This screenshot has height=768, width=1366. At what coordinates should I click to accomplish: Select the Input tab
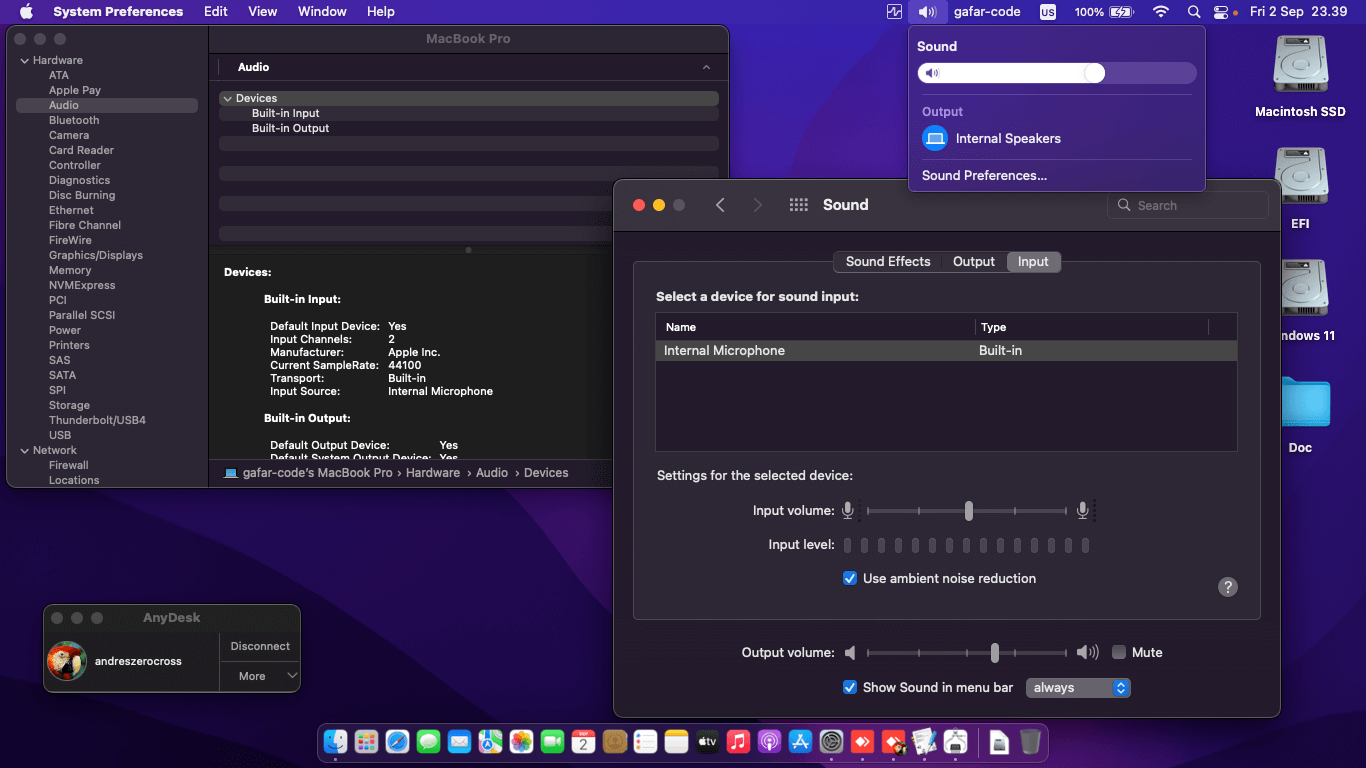[1033, 261]
